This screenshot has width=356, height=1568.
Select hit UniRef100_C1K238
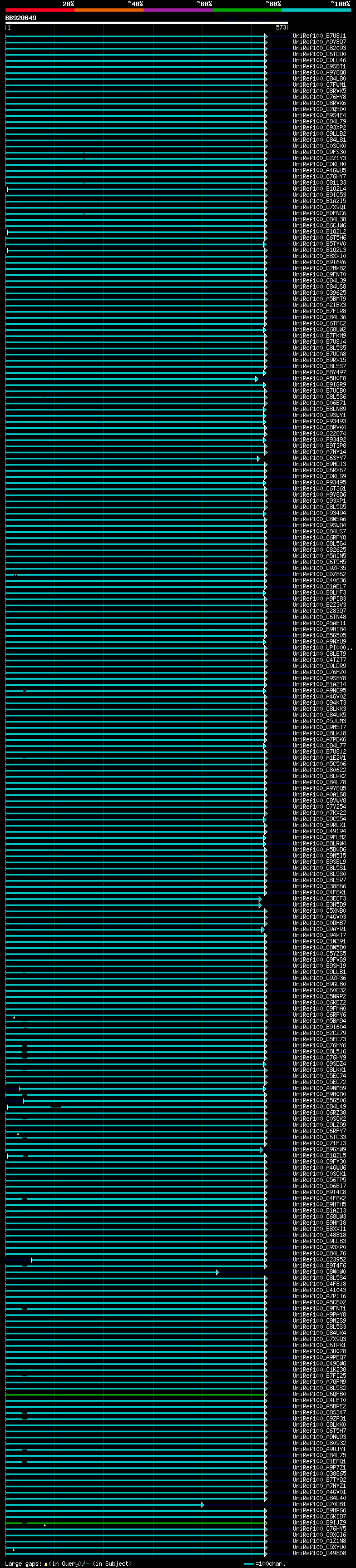[x=319, y=1369]
